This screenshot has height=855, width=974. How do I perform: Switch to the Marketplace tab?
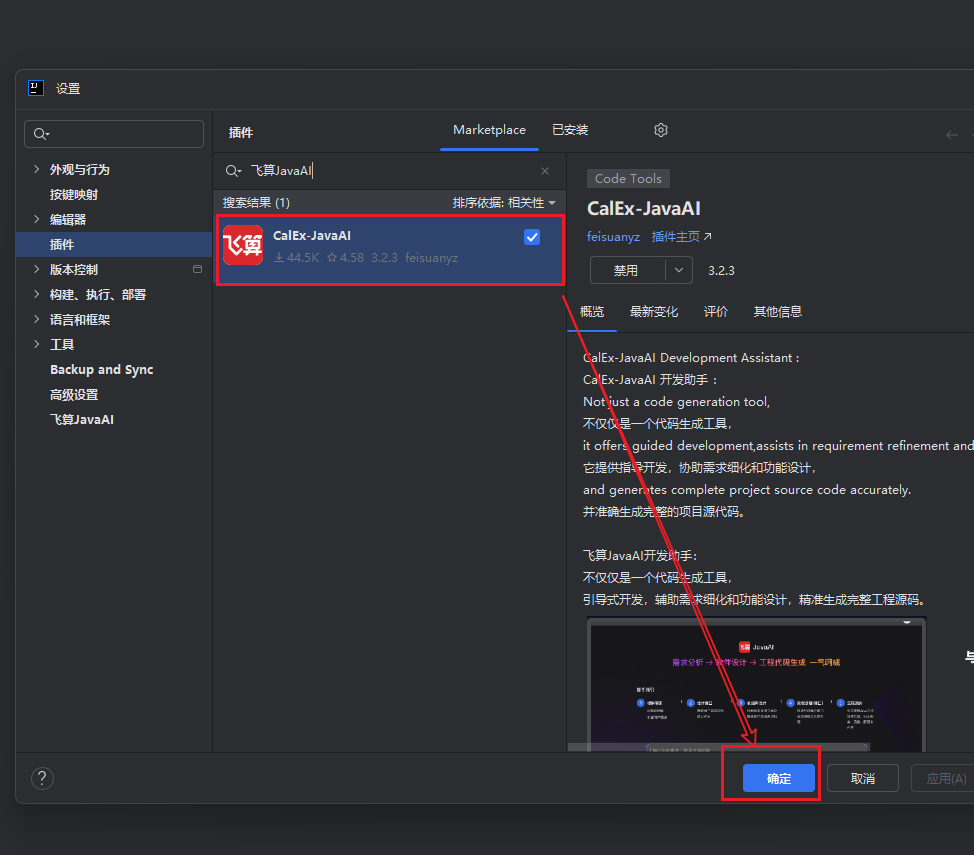(489, 130)
